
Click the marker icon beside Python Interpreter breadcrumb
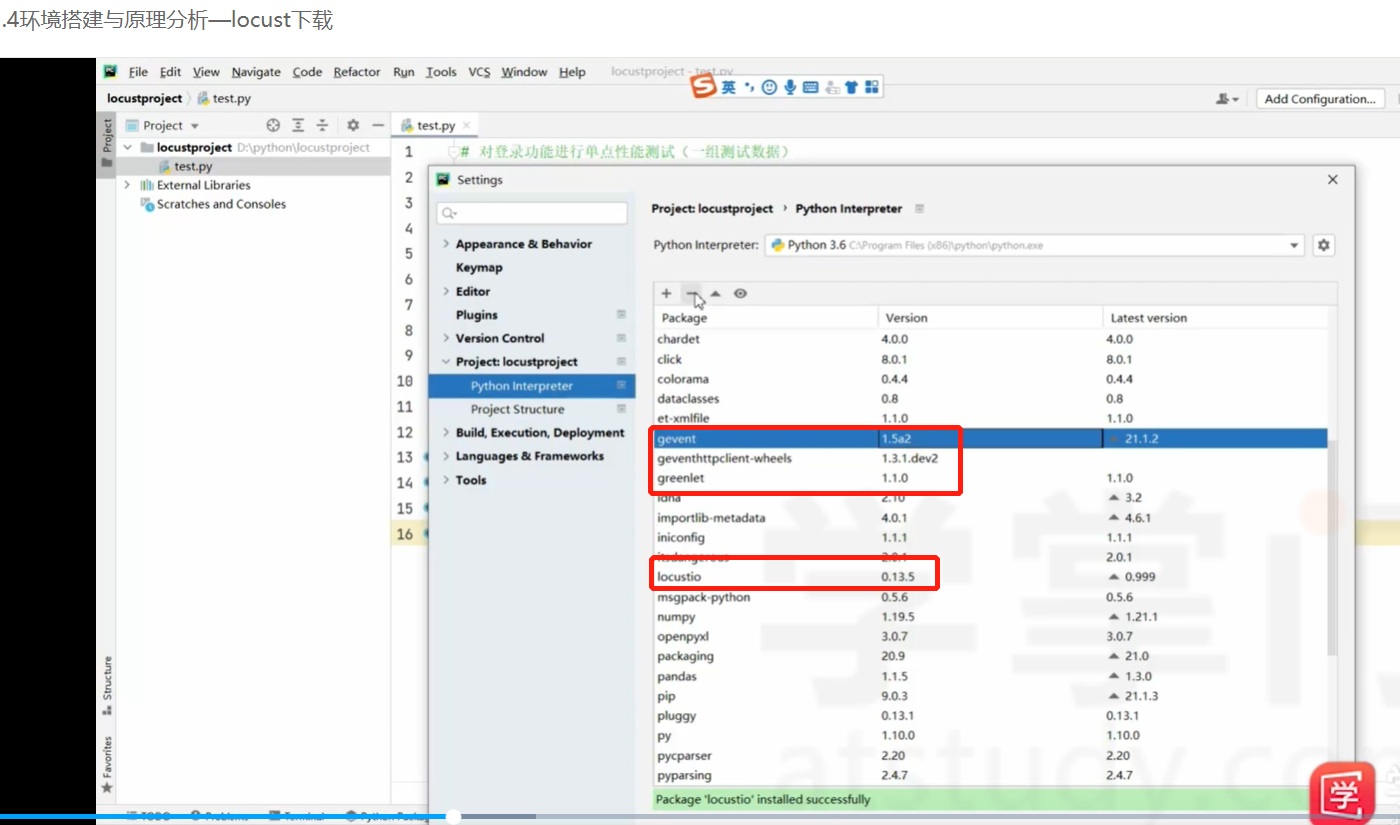[x=920, y=209]
